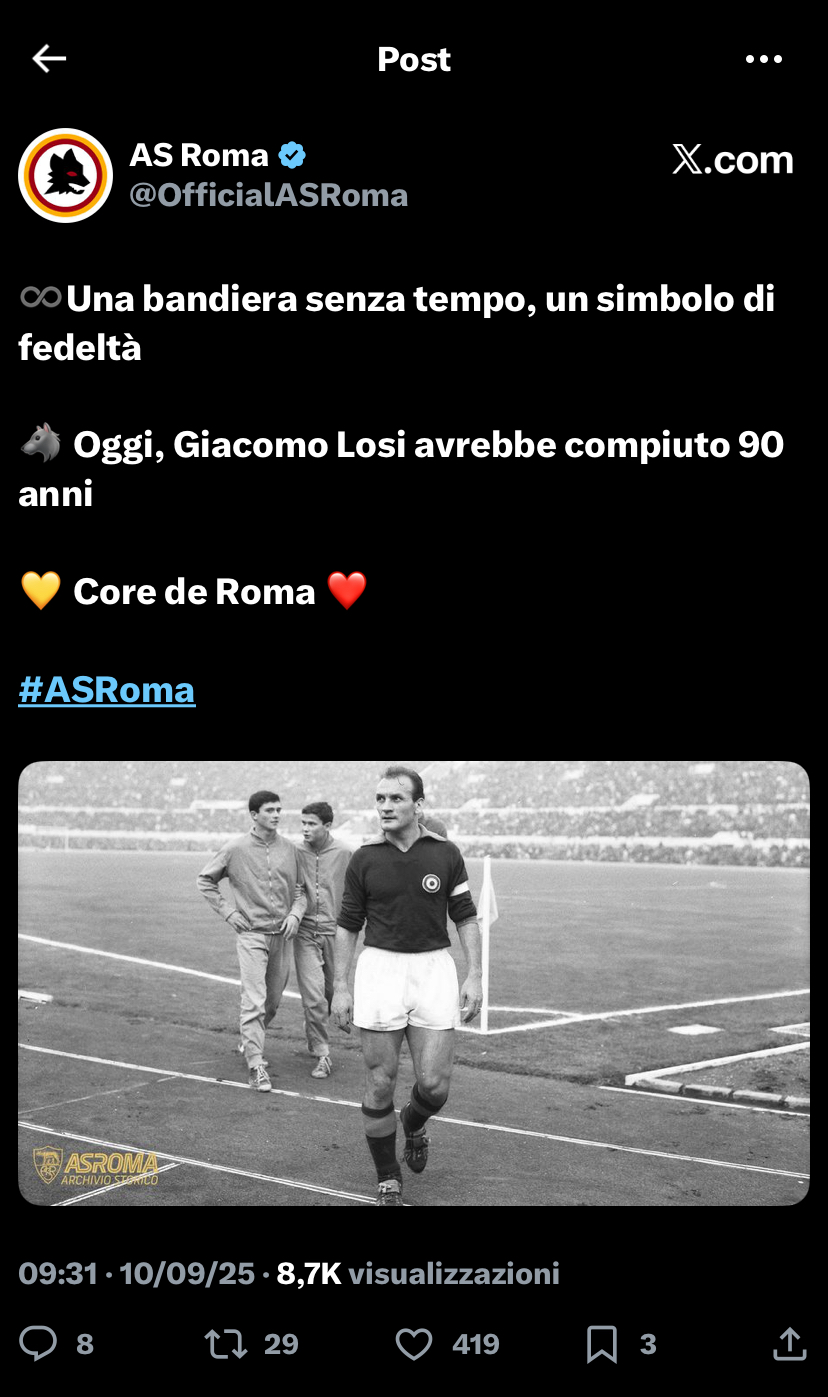
Task: Click the Post header title
Action: 414,59
